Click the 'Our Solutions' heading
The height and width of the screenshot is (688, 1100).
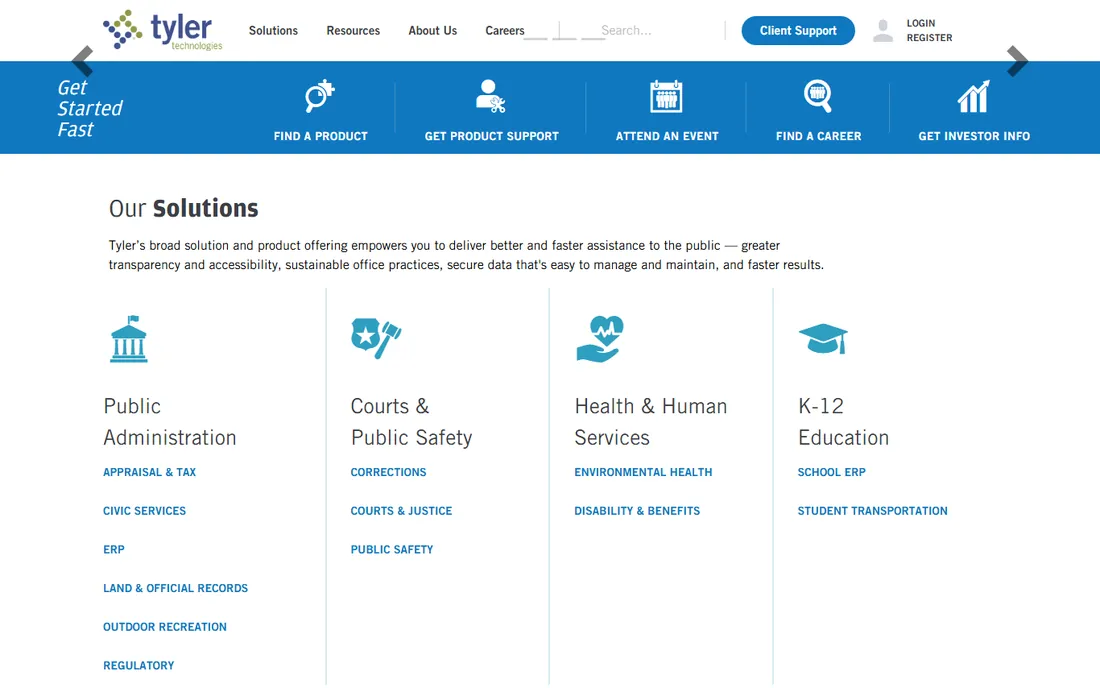[183, 208]
